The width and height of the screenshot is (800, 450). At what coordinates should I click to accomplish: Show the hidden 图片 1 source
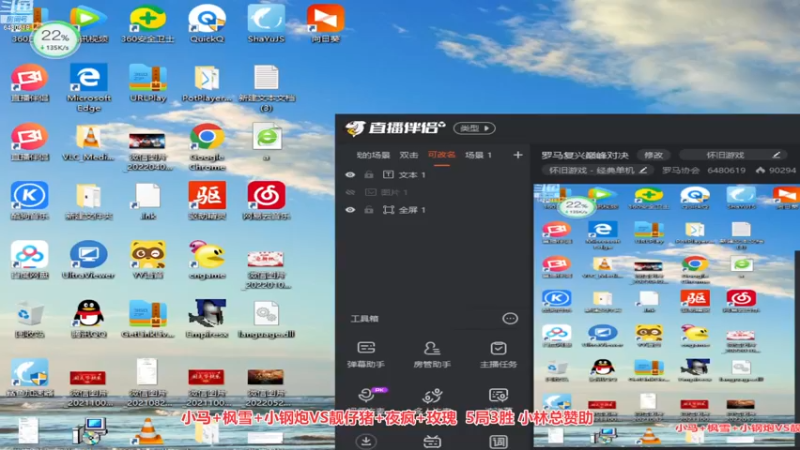[x=350, y=192]
